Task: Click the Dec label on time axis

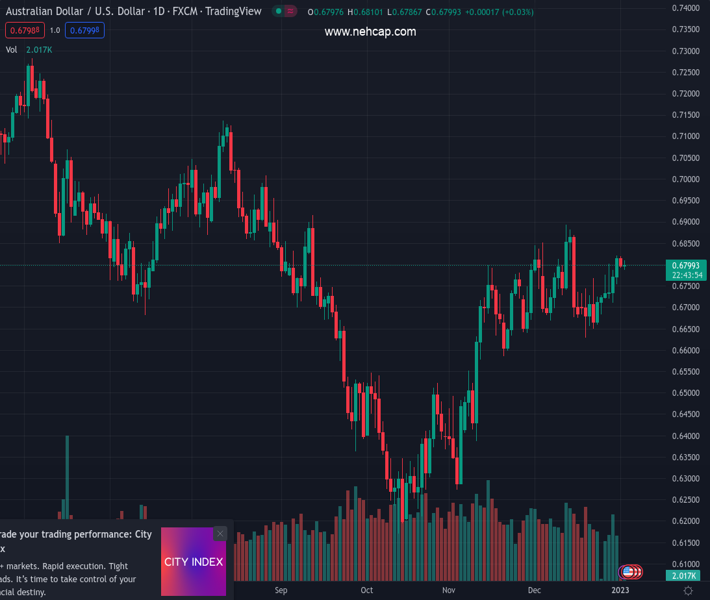Action: [x=533, y=591]
